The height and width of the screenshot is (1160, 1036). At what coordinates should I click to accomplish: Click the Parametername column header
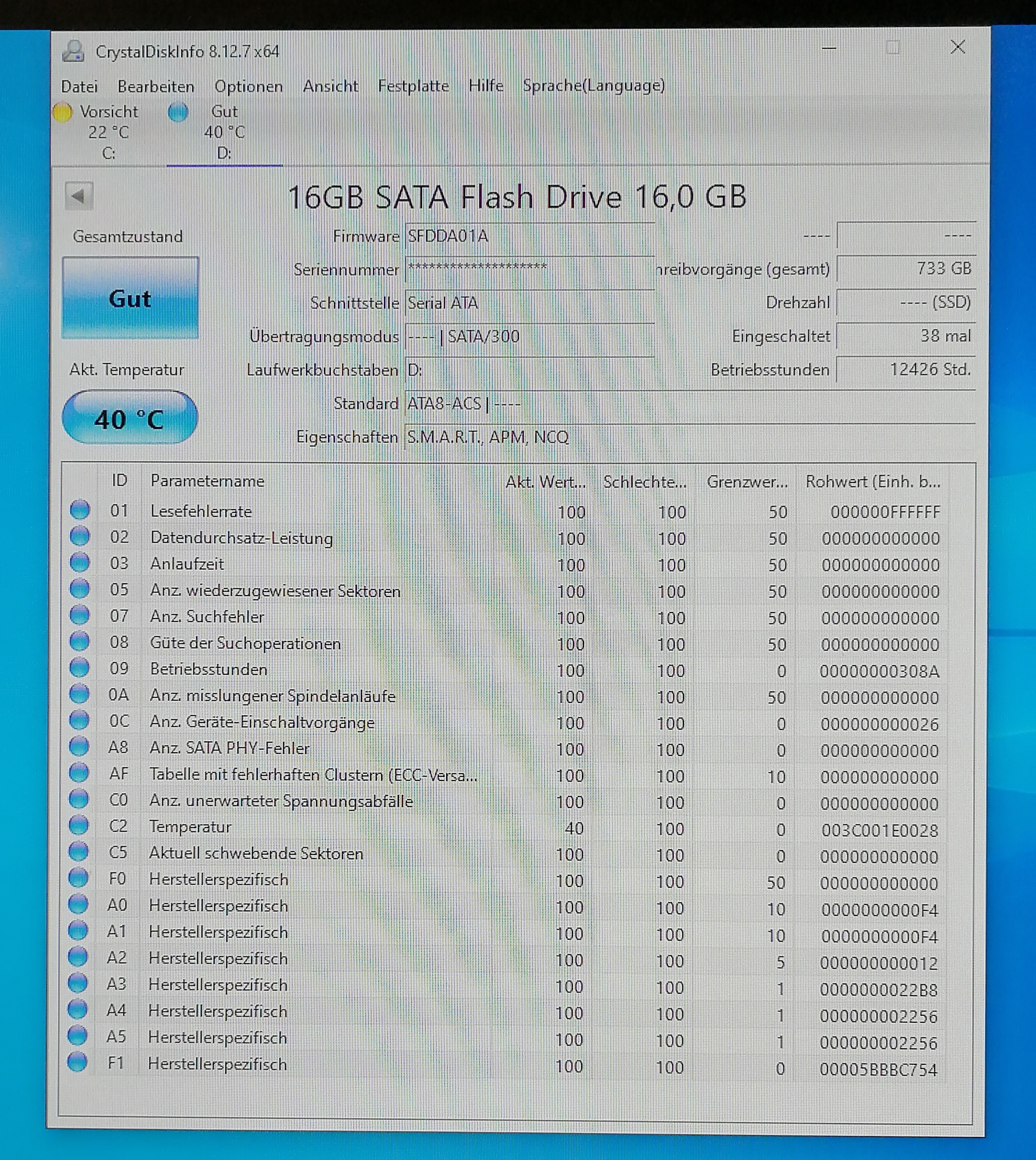(207, 481)
